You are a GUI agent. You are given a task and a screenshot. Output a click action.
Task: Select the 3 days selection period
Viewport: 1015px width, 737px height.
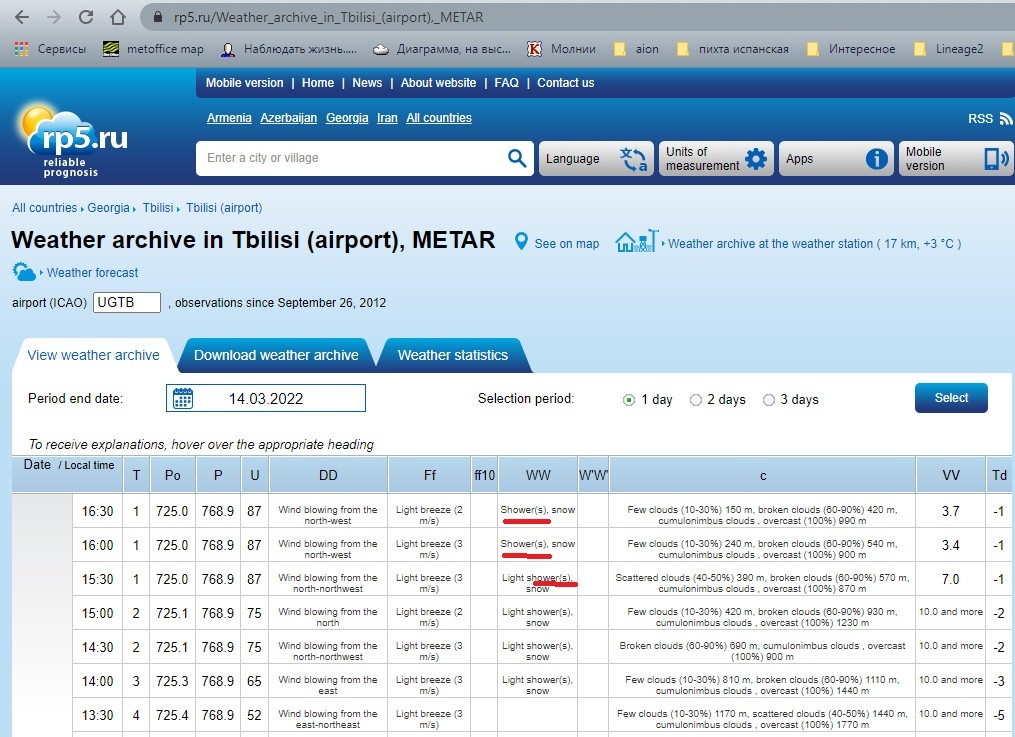coord(769,400)
